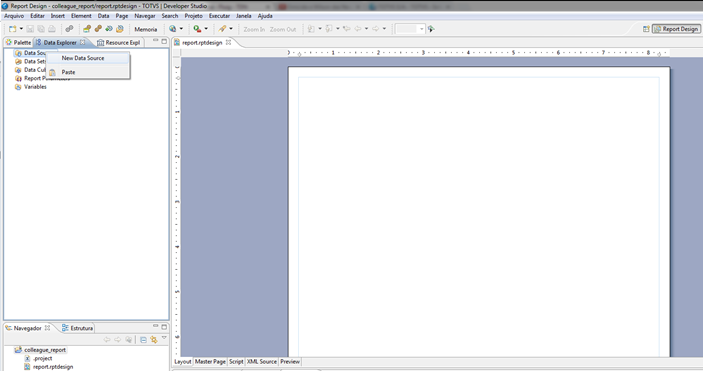Click the globe web browser toolbar icon
703x371 pixels.
tap(173, 29)
